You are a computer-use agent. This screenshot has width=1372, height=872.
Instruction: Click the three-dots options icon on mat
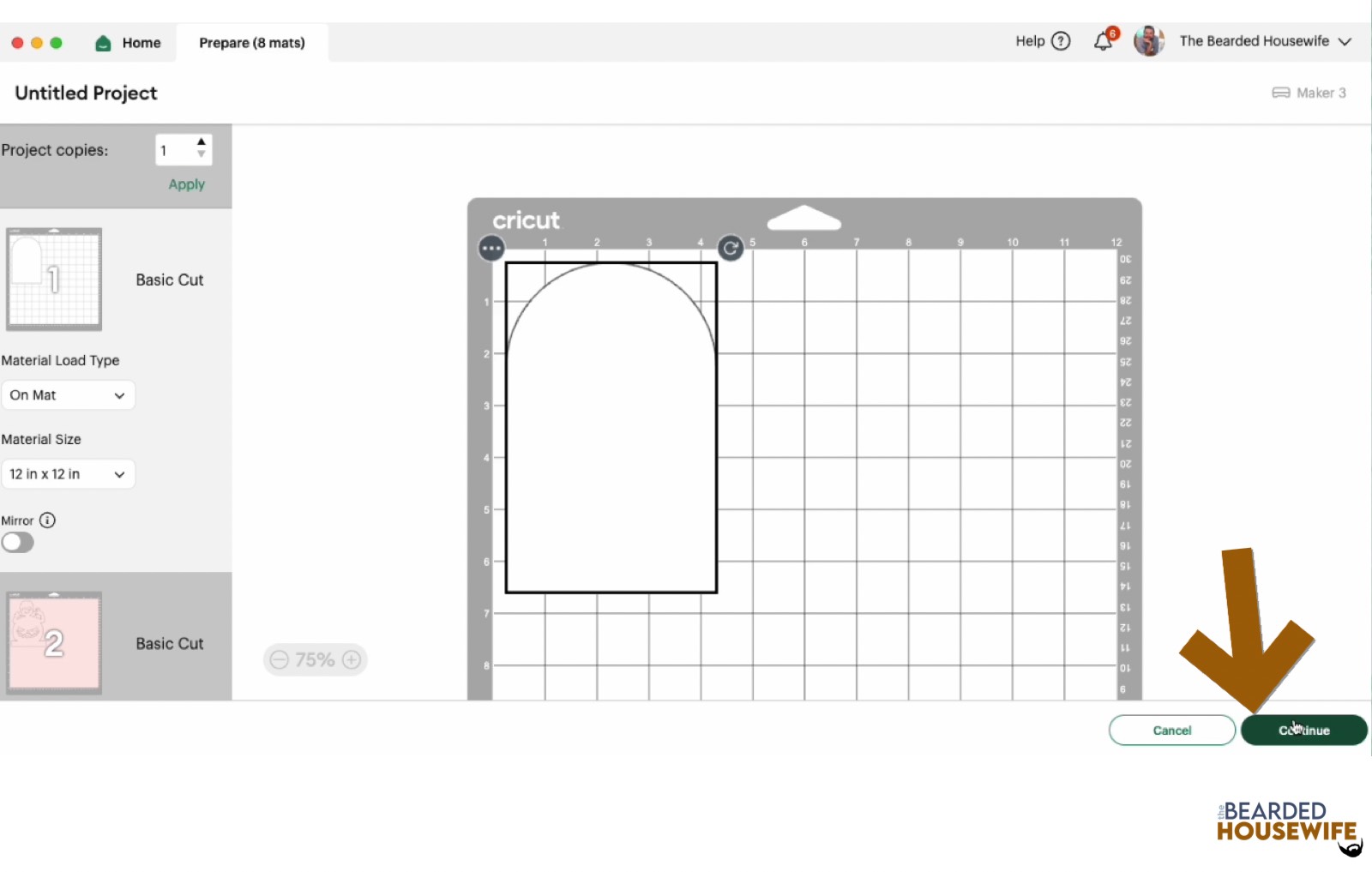coord(491,249)
